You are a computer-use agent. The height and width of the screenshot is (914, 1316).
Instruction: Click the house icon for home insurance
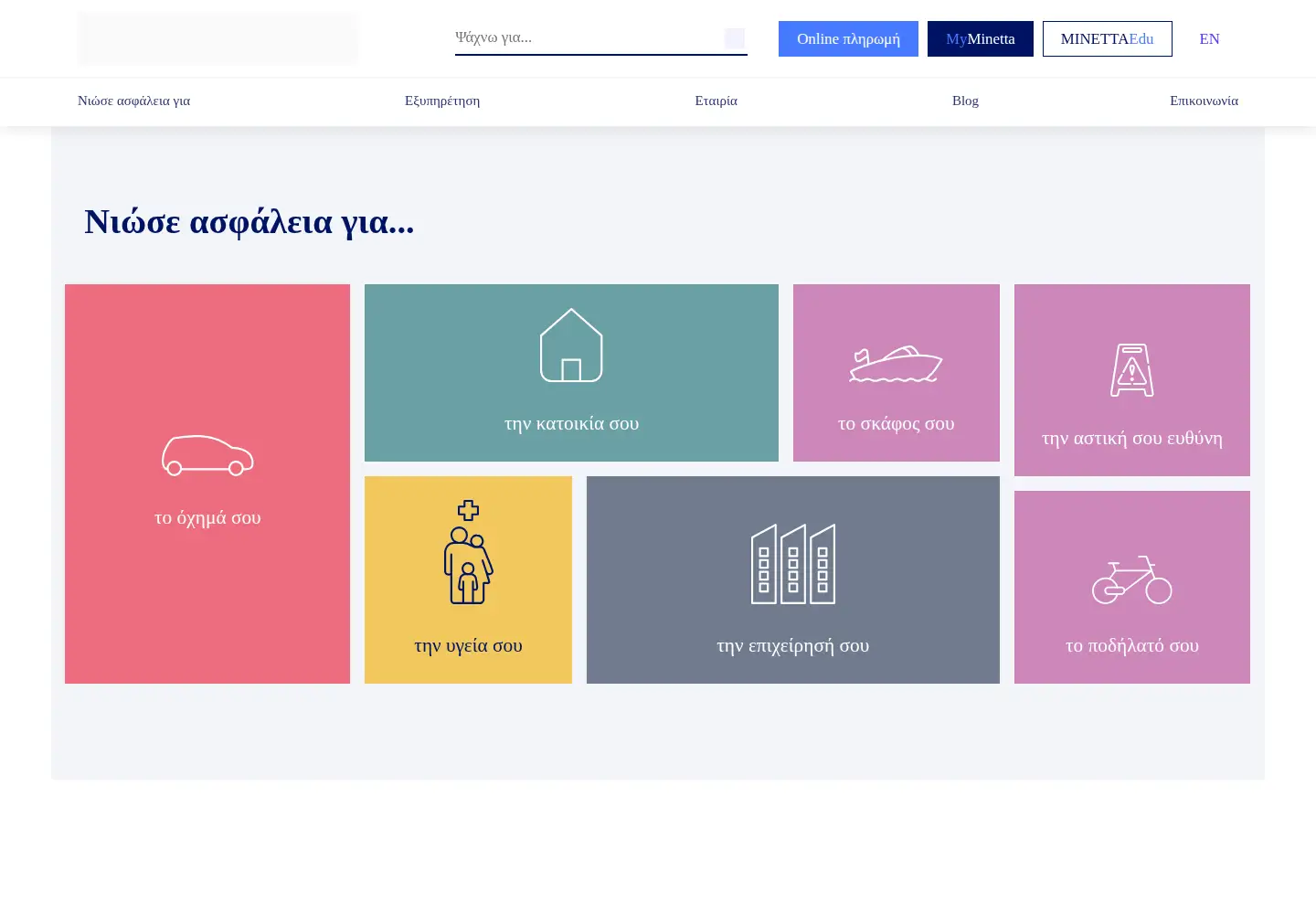click(571, 345)
